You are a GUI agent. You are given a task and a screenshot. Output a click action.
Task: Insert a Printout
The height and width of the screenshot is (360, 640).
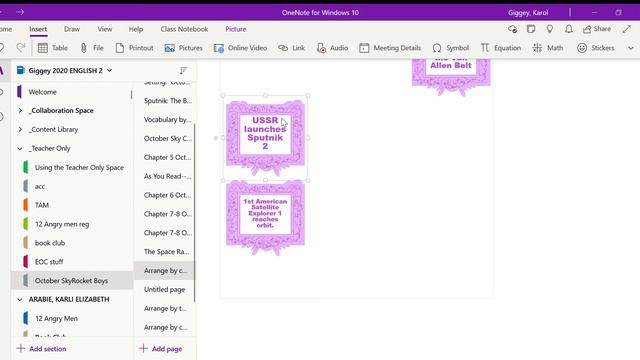(x=134, y=48)
